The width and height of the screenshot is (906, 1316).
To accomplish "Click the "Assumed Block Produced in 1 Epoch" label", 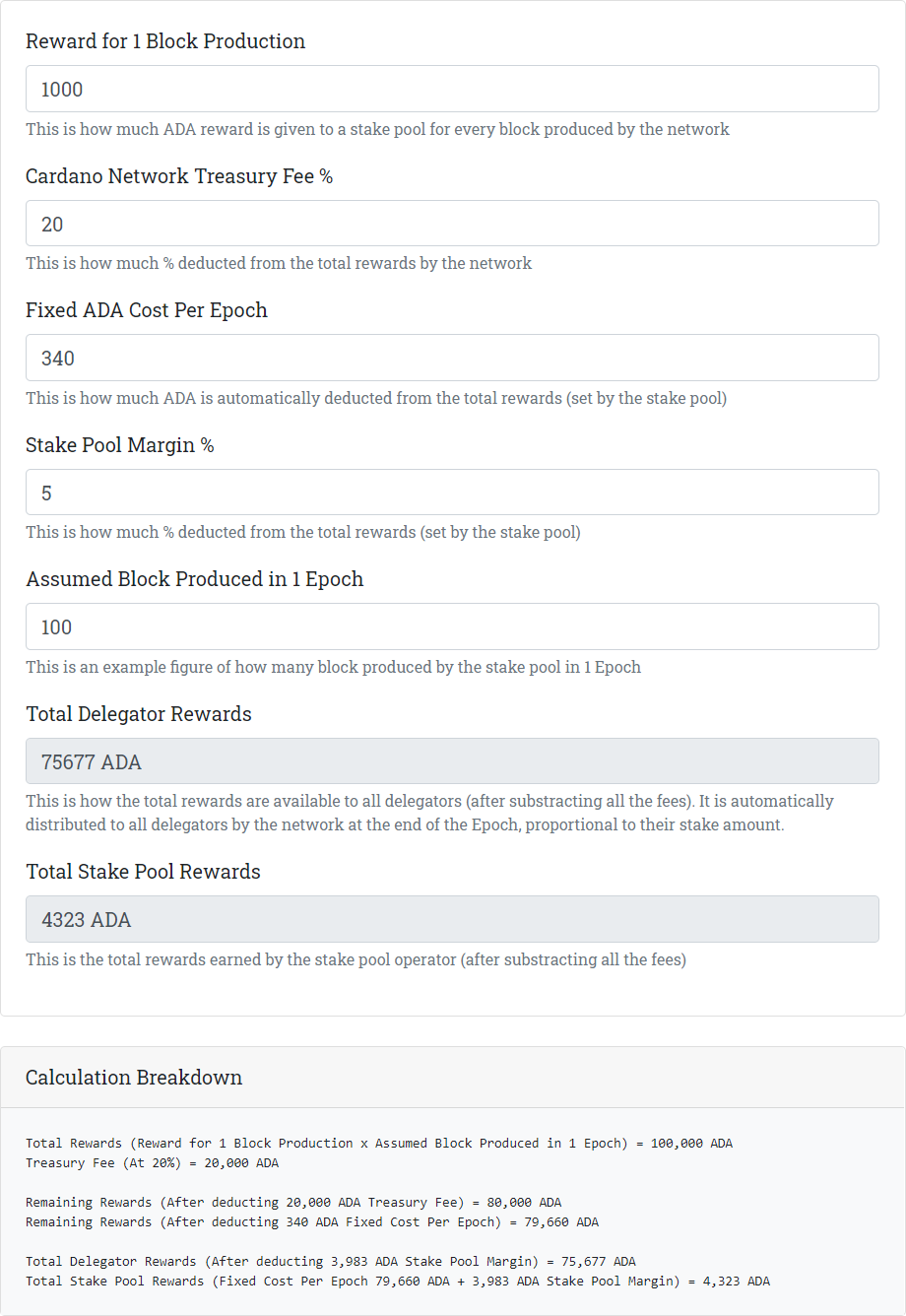I will click(195, 579).
